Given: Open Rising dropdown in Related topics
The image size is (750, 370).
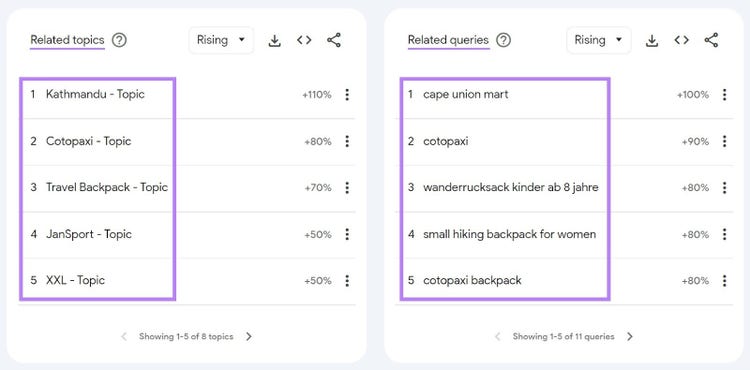Looking at the screenshot, I should point(221,40).
